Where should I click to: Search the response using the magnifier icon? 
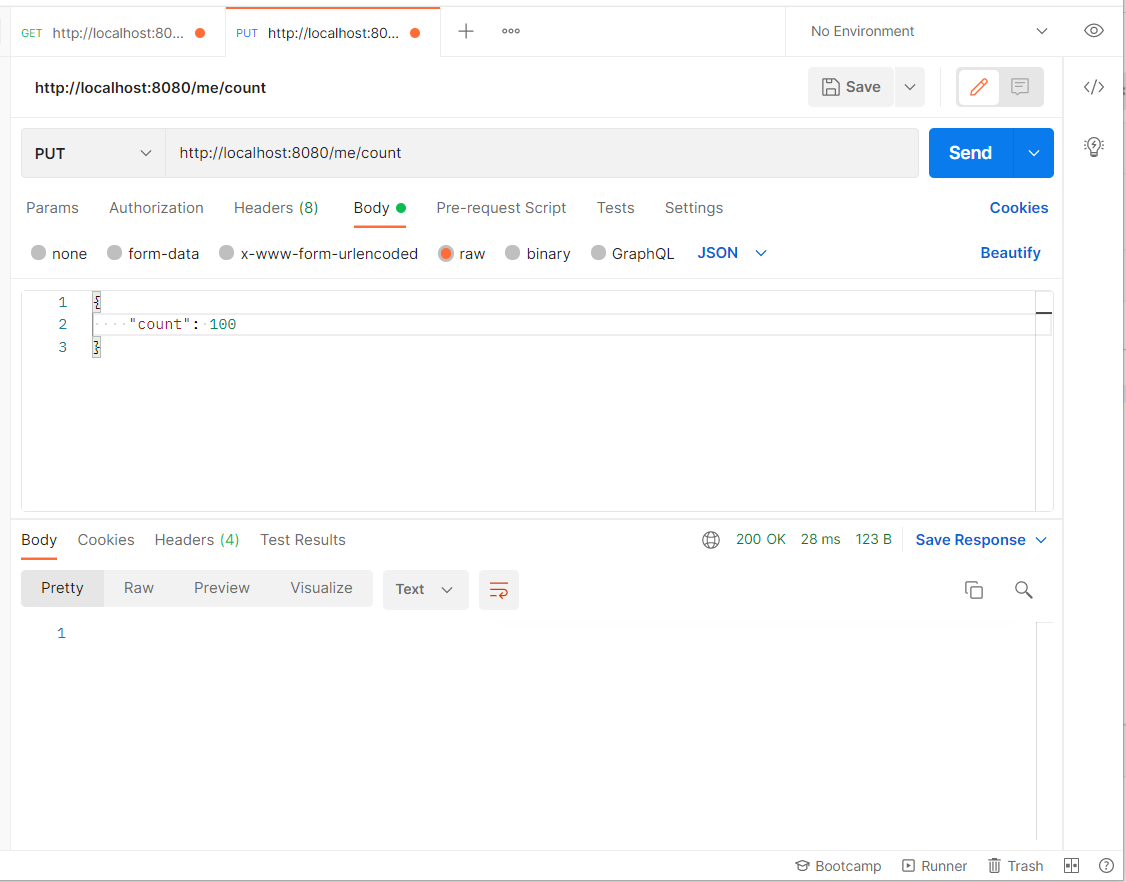click(1023, 590)
